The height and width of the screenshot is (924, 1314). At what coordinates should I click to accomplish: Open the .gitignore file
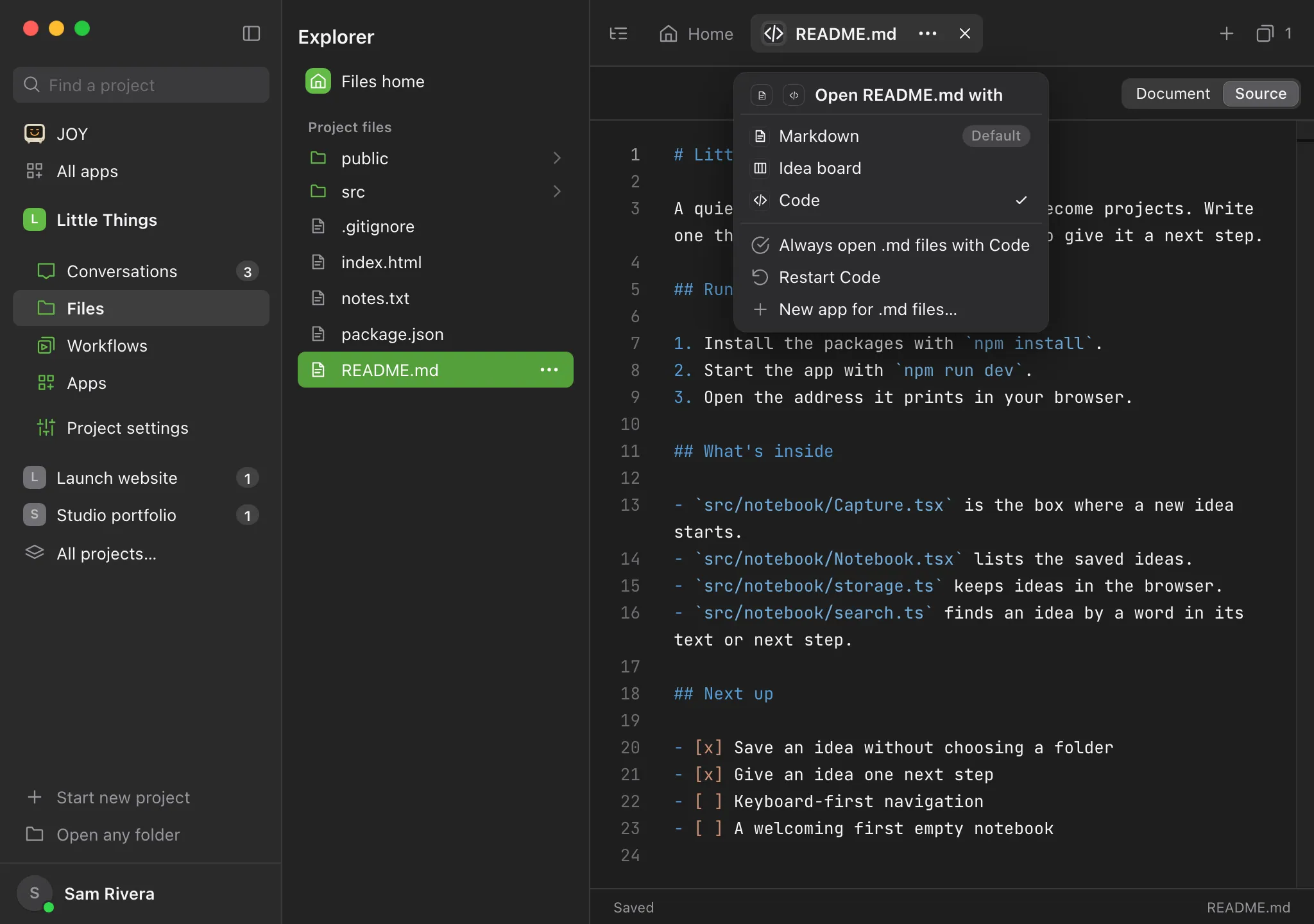pyautogui.click(x=435, y=226)
